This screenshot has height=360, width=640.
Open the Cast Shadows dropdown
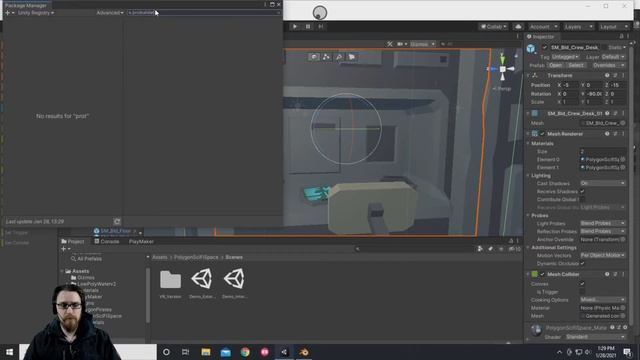coord(603,183)
